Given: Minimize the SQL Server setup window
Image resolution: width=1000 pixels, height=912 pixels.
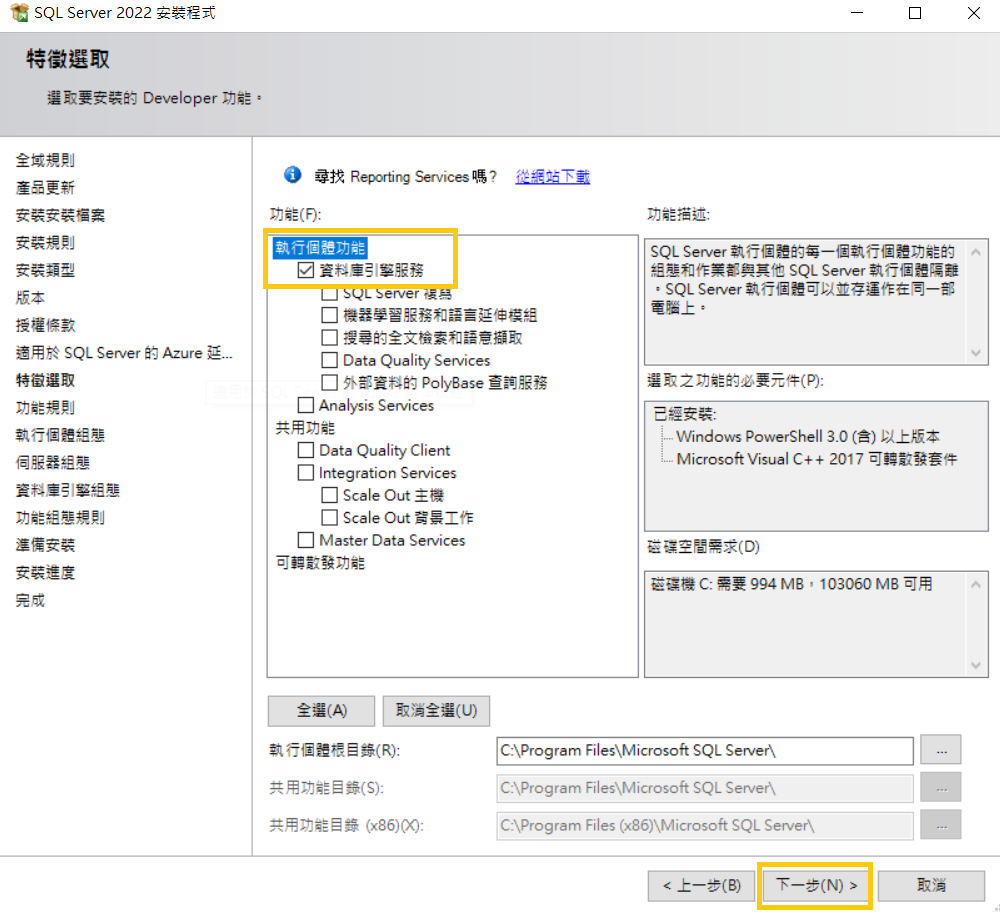Looking at the screenshot, I should pyautogui.click(x=857, y=13).
